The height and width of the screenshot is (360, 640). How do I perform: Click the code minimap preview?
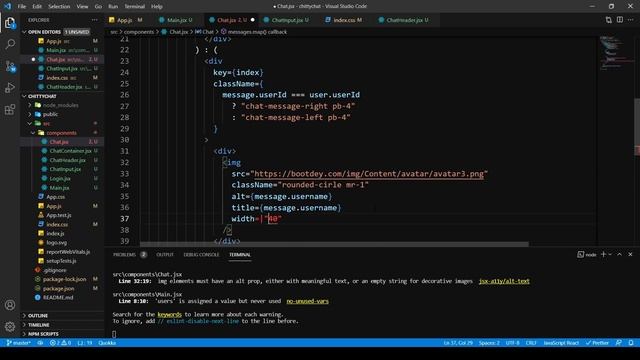pyautogui.click(x=616, y=53)
